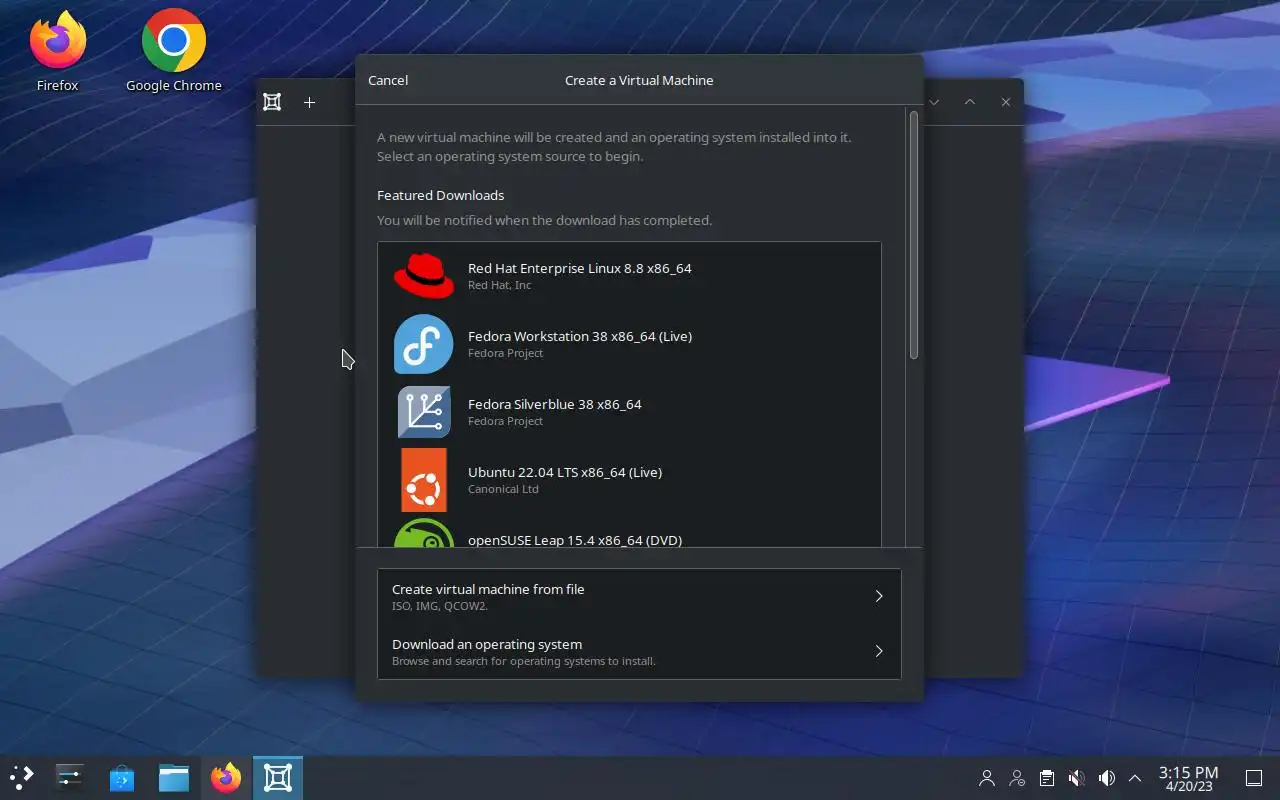Click the Red Hat logo icon

[424, 276]
